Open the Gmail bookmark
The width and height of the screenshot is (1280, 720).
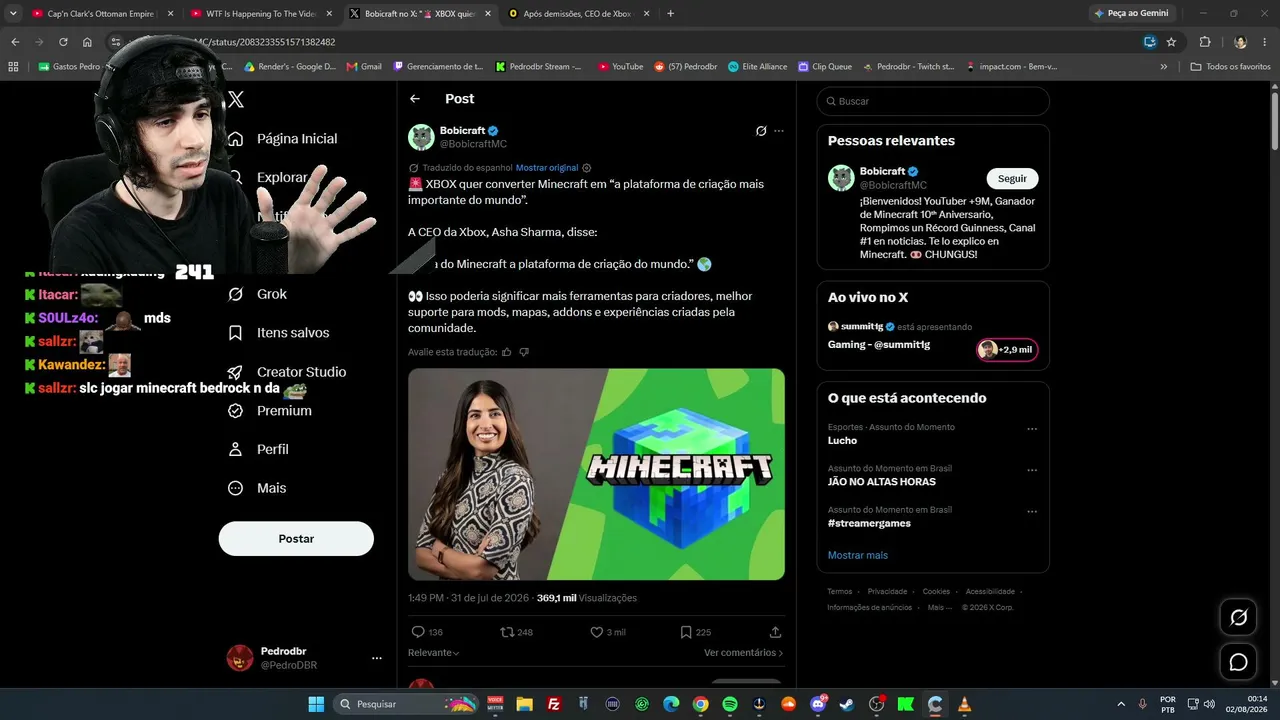pos(365,67)
